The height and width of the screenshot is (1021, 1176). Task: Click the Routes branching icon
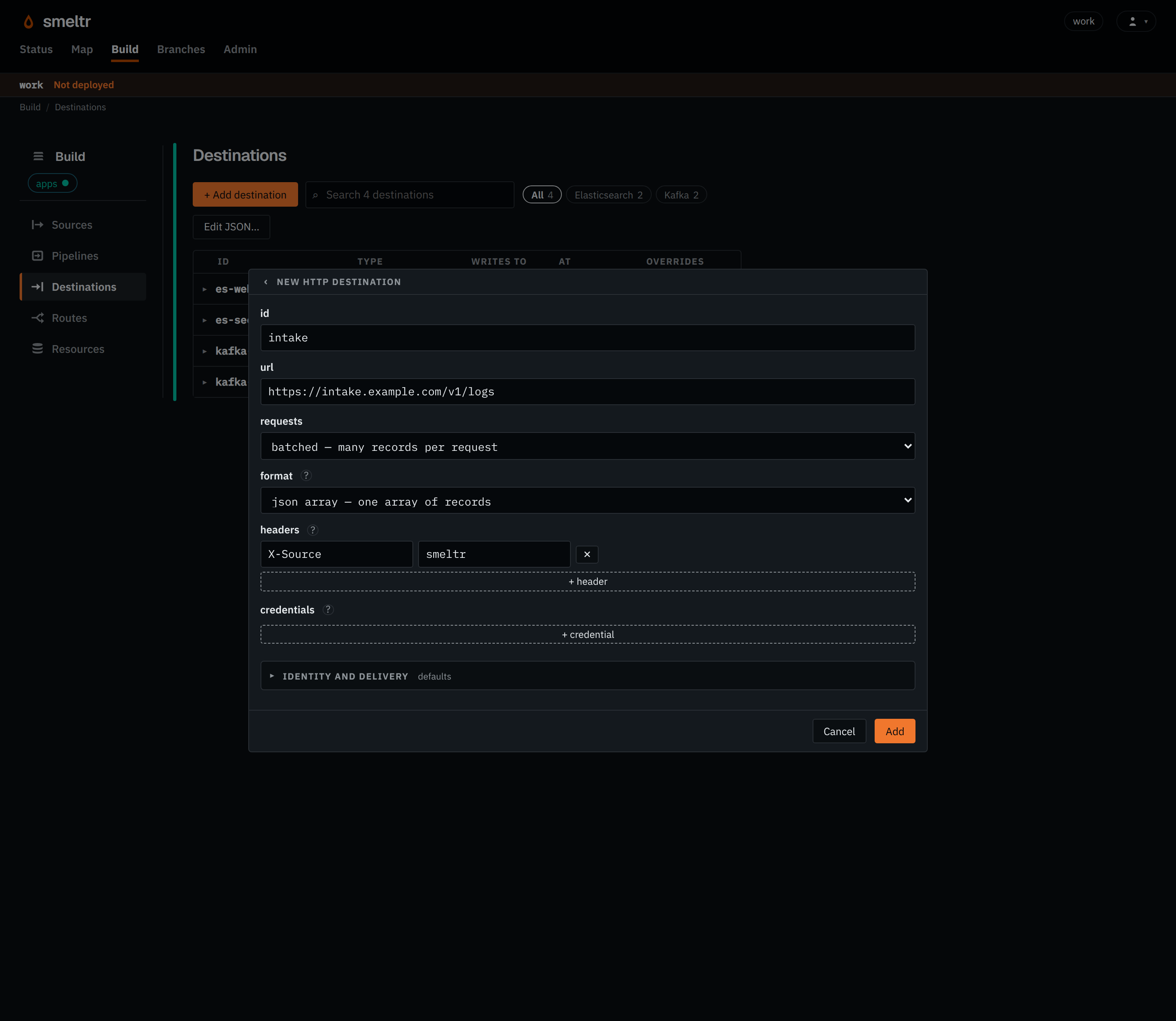coord(38,318)
